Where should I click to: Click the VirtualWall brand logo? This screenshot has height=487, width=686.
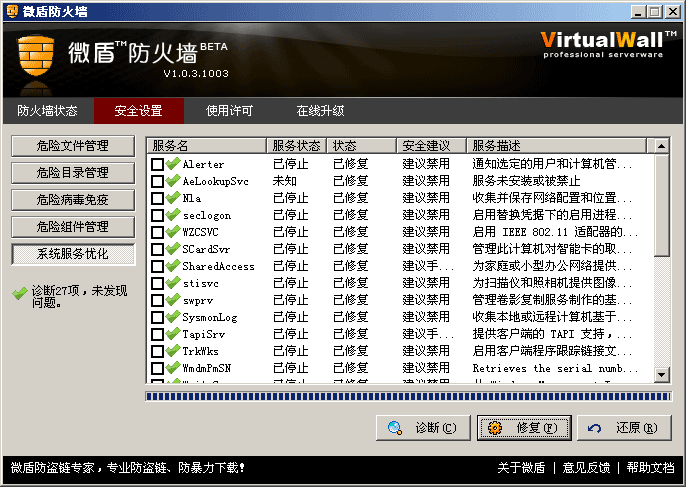tap(608, 44)
